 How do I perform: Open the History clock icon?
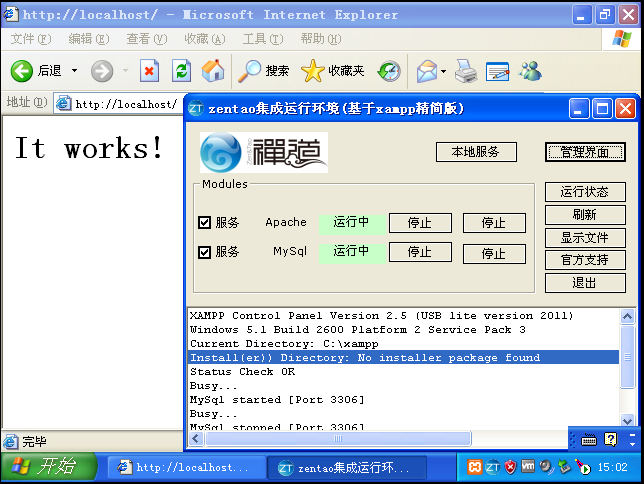[389, 71]
